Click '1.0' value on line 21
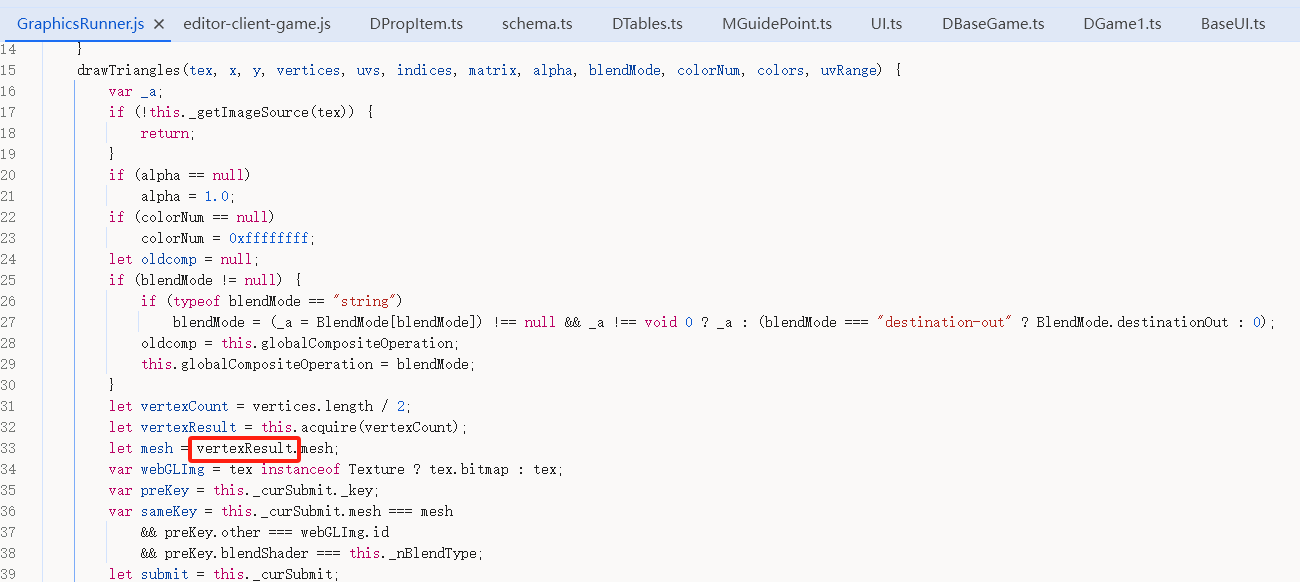 [x=217, y=196]
